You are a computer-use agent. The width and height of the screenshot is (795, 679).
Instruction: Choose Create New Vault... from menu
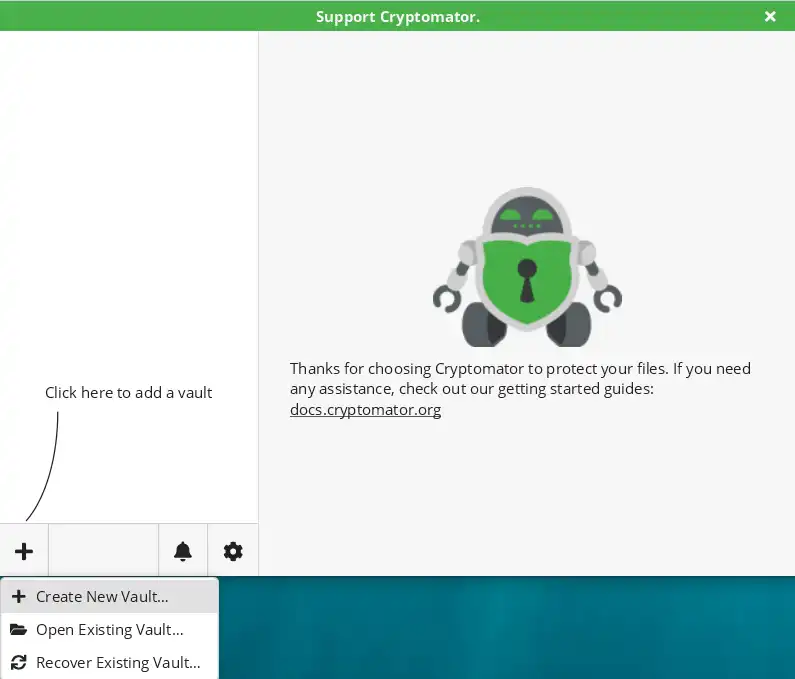click(x=110, y=596)
